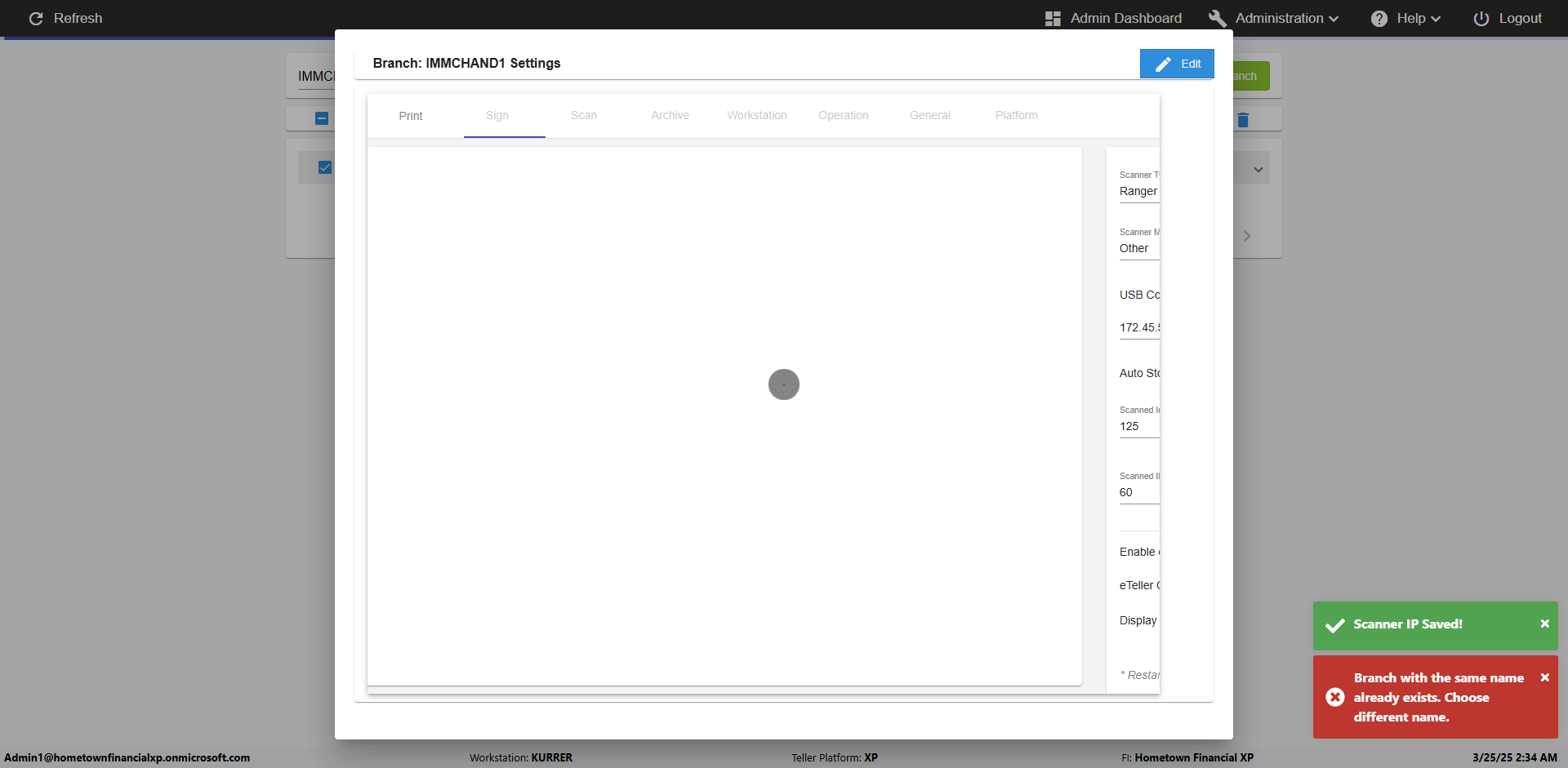This screenshot has width=1568, height=768.
Task: Click the Scanned Image field showing 60
Action: pos(1139,492)
